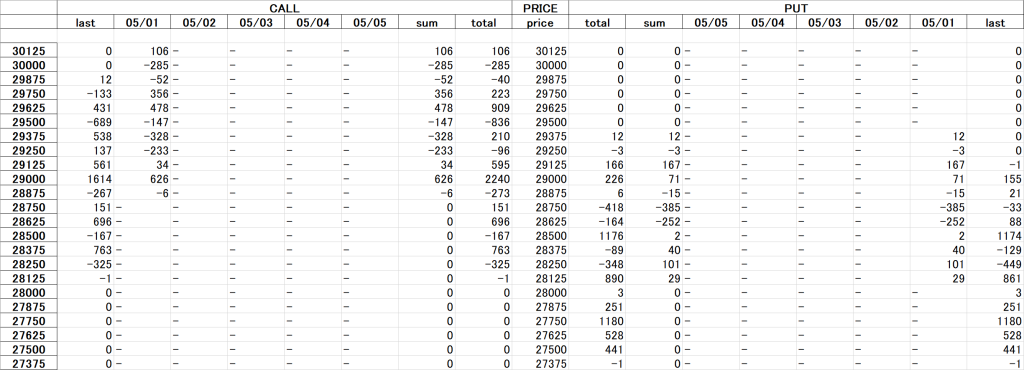The height and width of the screenshot is (370, 1024).
Task: Select PUT sum value 167
Action: click(x=654, y=164)
